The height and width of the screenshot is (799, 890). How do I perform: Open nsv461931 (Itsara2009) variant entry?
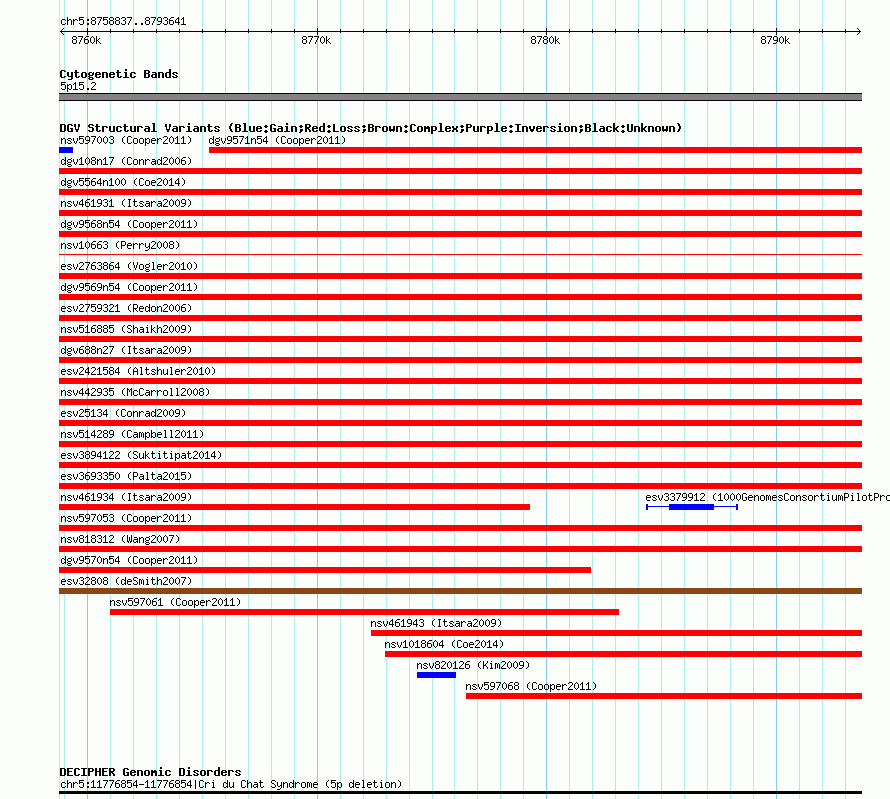(126, 203)
